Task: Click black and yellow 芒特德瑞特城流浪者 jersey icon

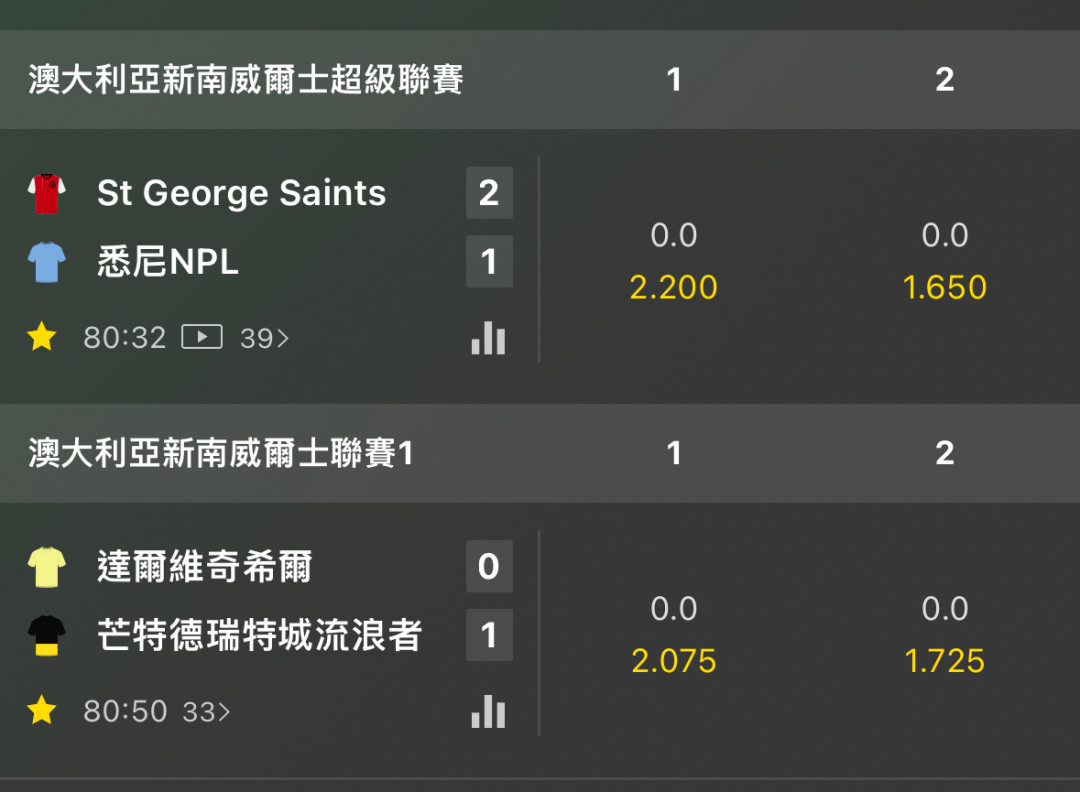Action: (x=46, y=635)
